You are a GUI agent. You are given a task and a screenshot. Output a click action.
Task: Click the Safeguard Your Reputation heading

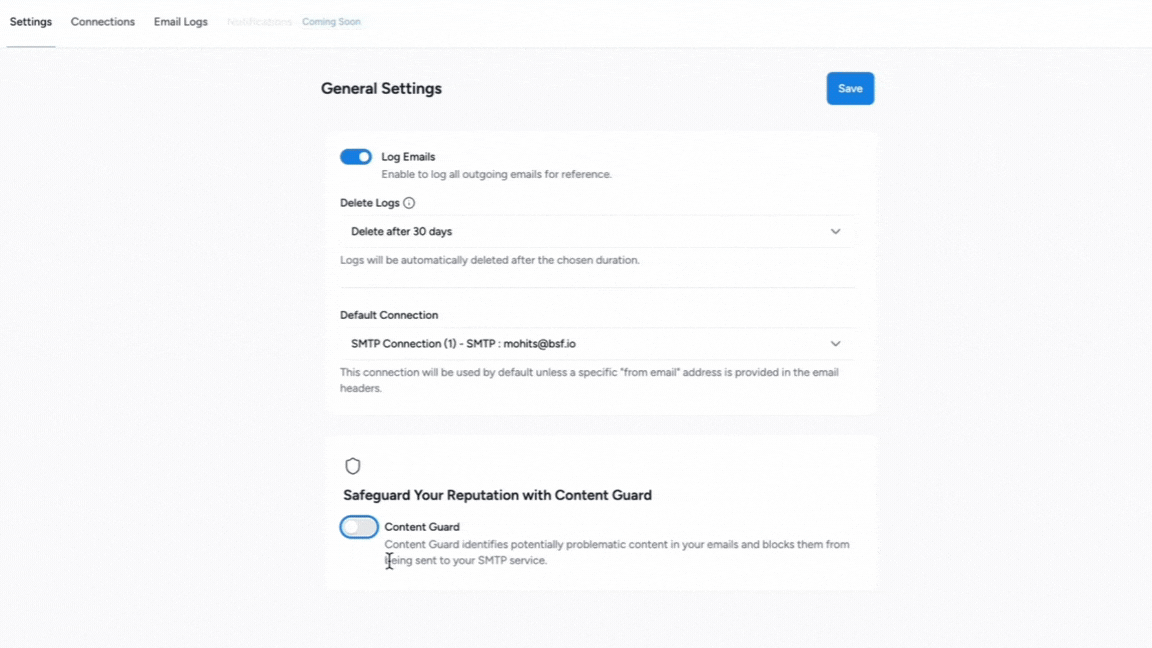coord(497,495)
